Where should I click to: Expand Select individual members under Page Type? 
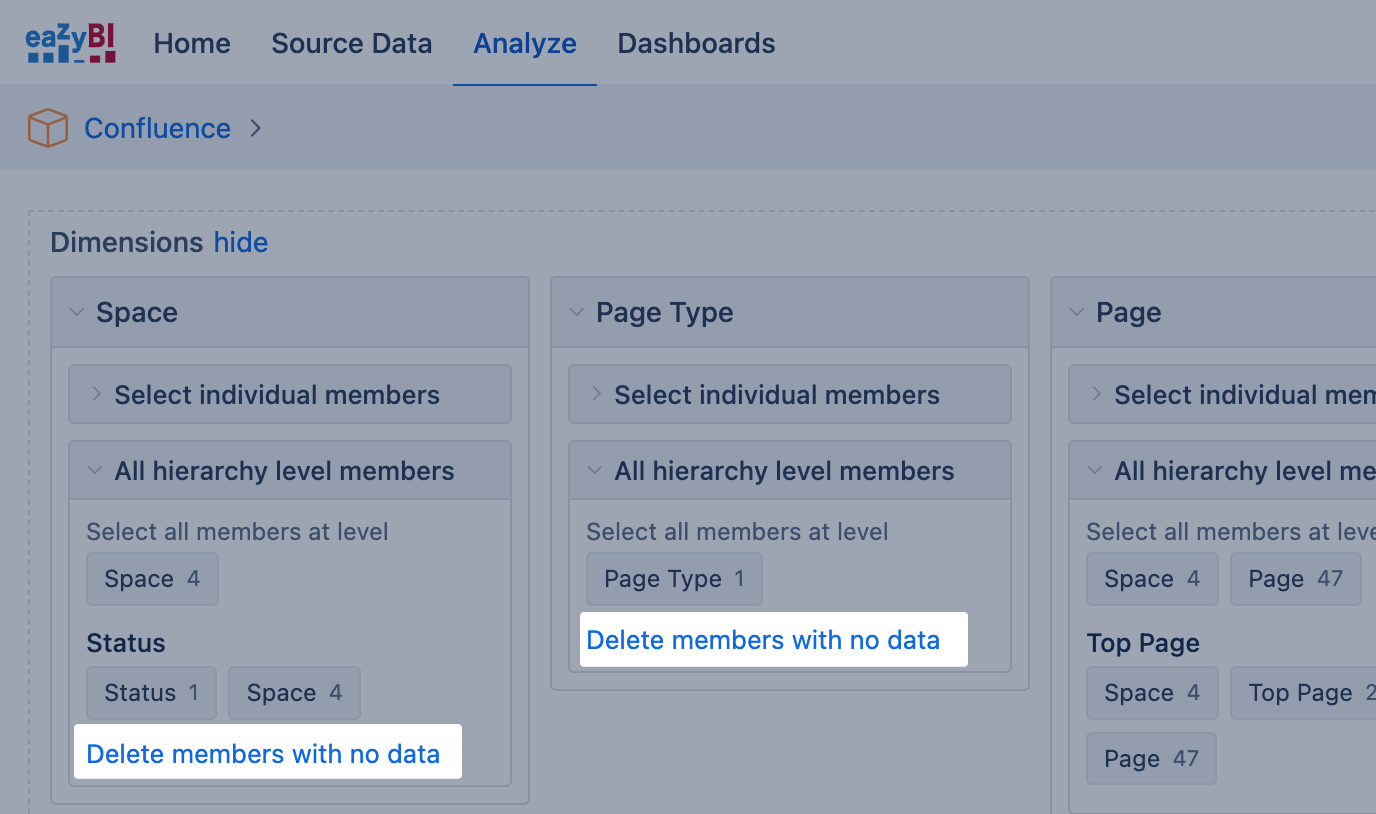pyautogui.click(x=776, y=395)
